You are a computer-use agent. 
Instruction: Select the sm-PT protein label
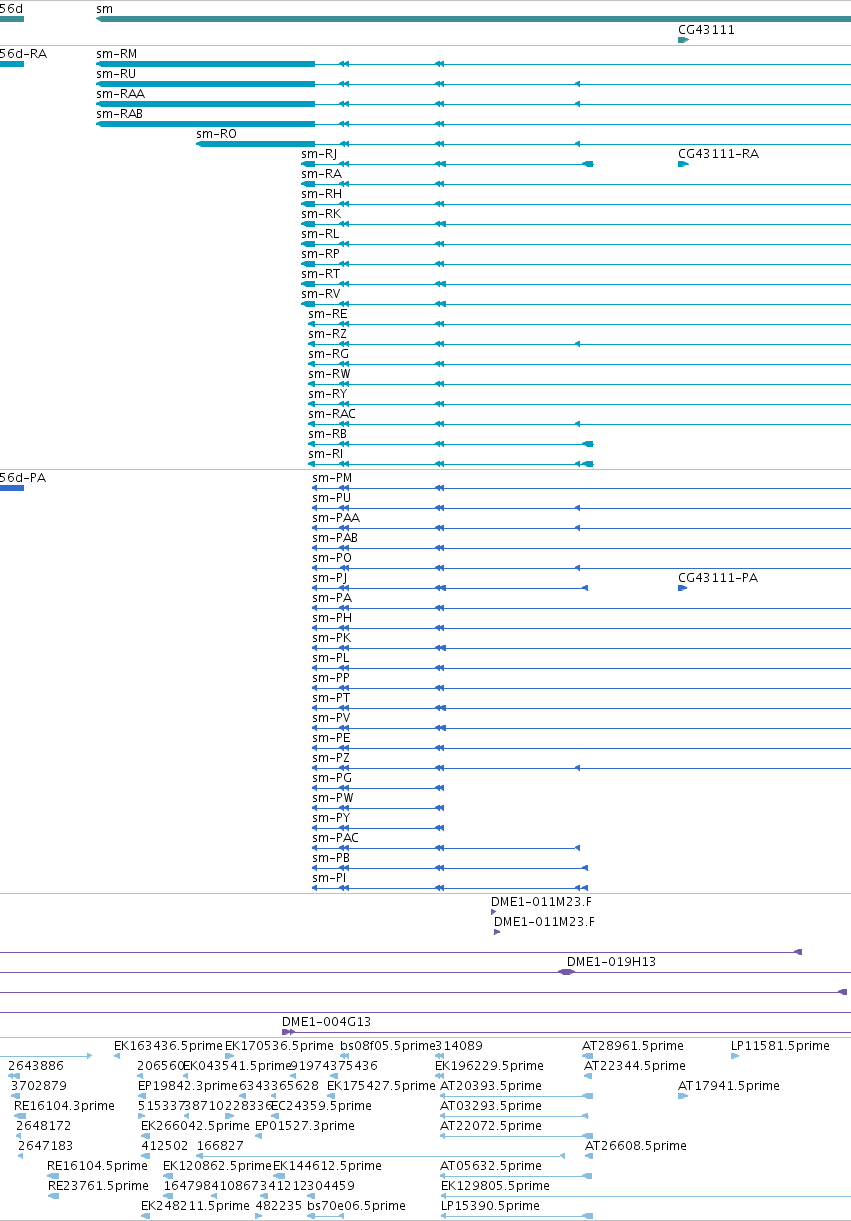331,698
